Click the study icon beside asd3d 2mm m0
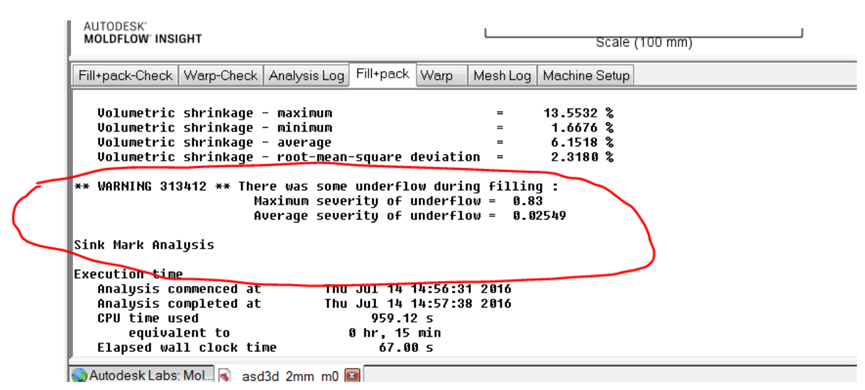865x390 pixels. [225, 377]
